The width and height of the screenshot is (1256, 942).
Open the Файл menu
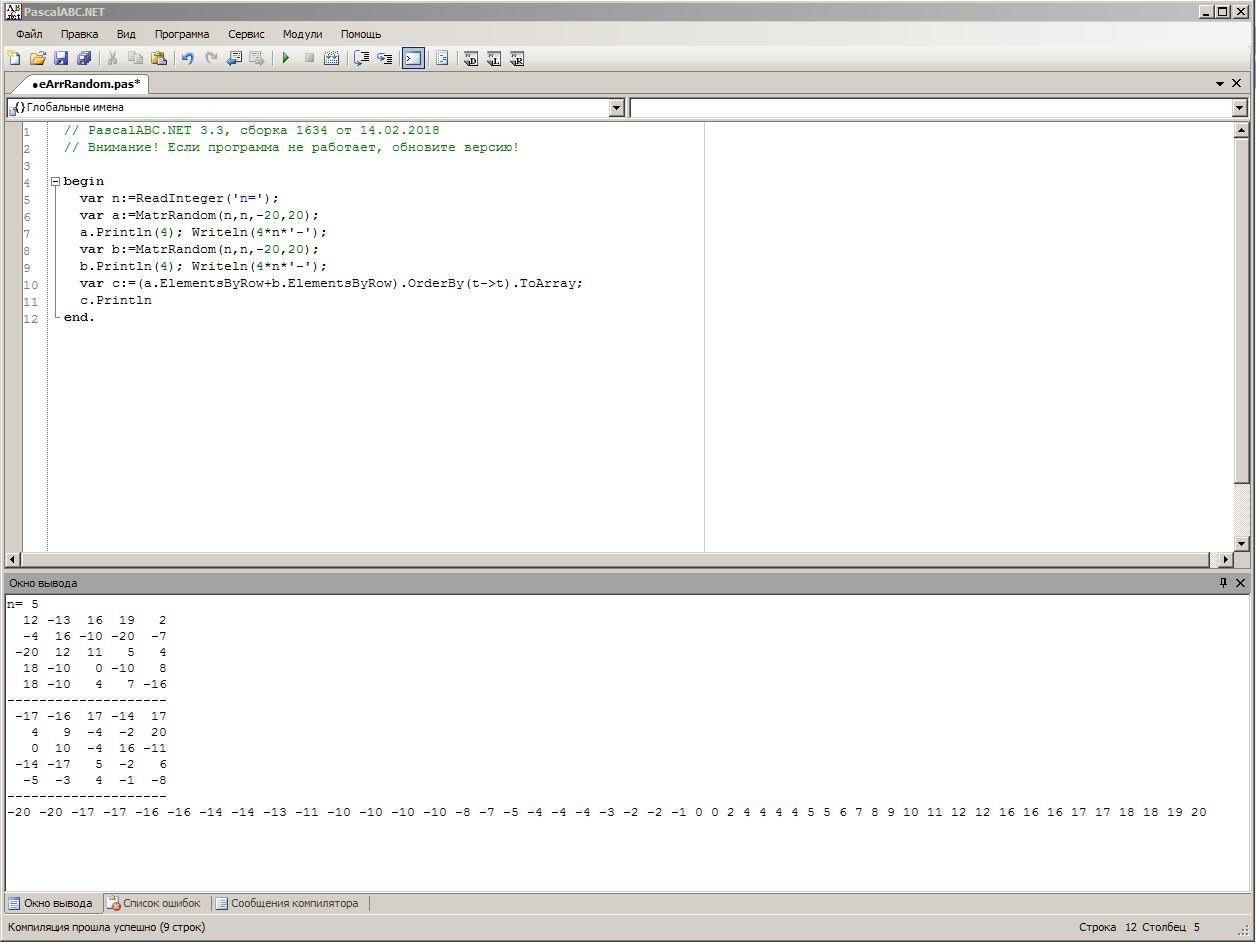point(29,34)
